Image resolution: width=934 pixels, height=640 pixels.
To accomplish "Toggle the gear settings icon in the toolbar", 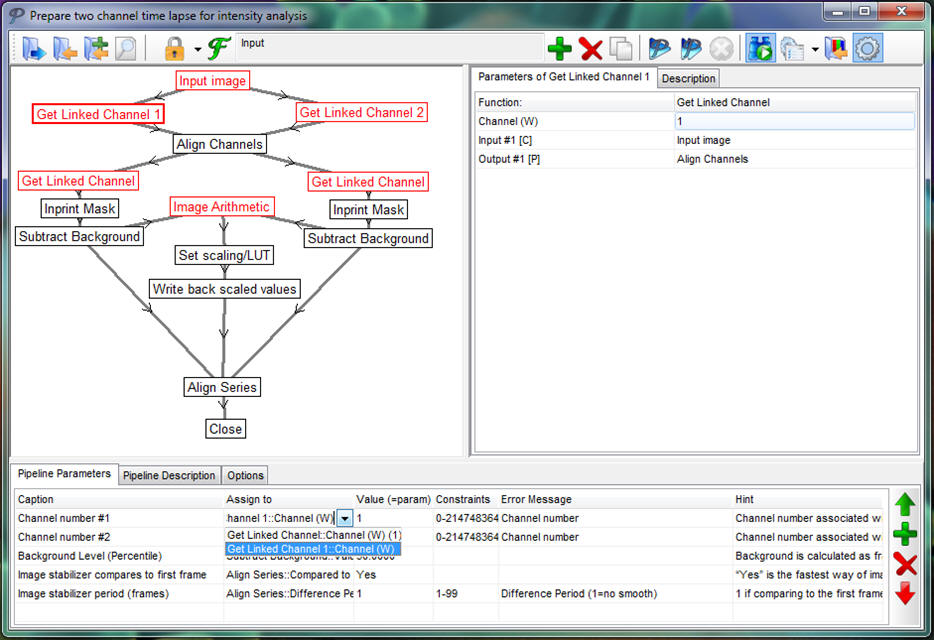I will 867,49.
